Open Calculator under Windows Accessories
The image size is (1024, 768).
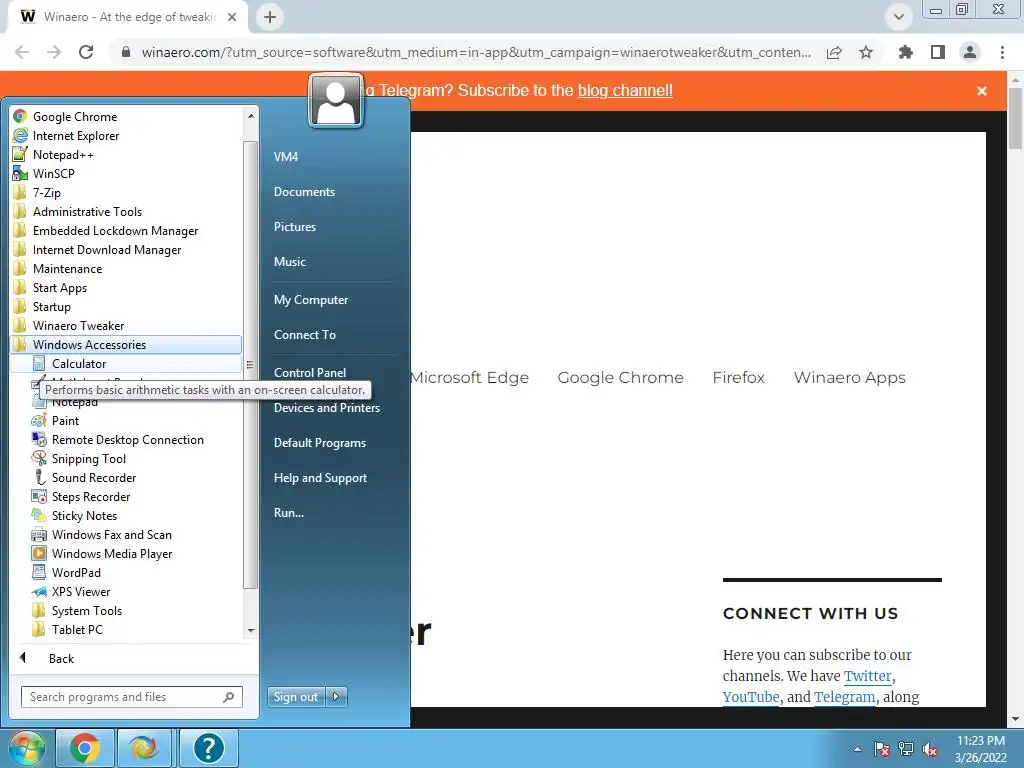pos(126,364)
